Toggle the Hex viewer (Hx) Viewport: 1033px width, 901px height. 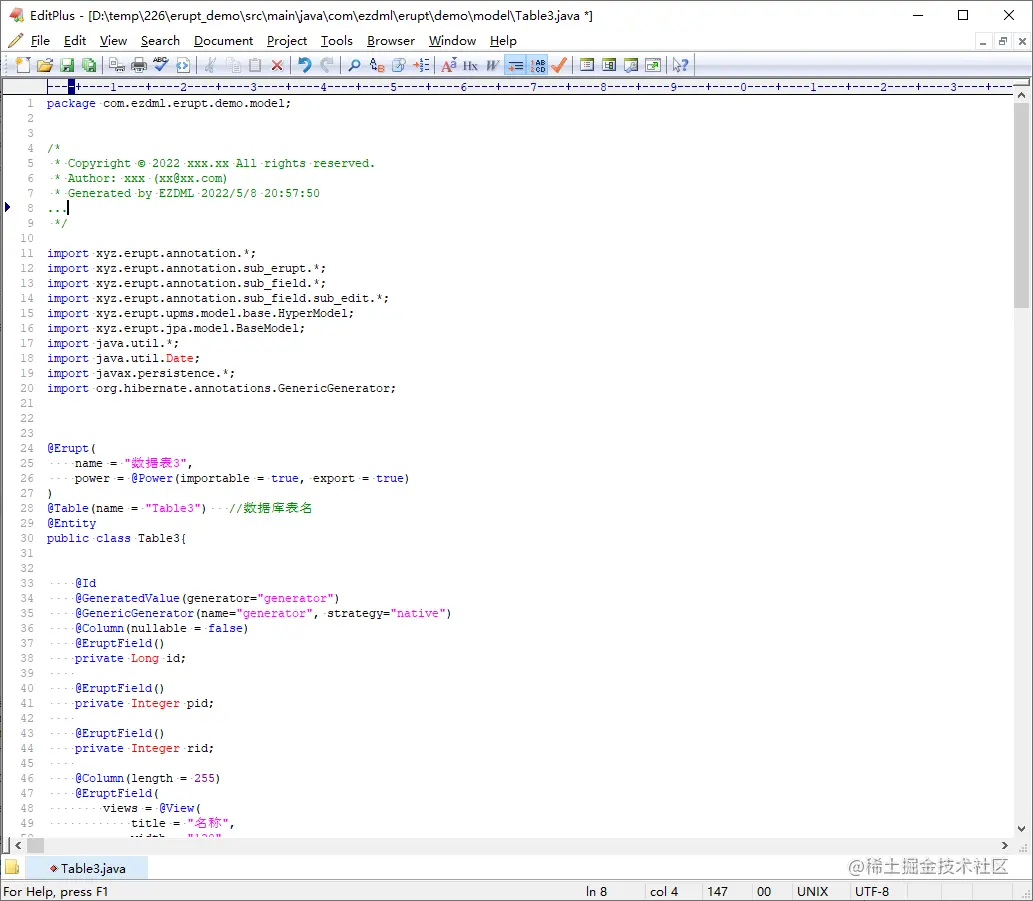(470, 65)
